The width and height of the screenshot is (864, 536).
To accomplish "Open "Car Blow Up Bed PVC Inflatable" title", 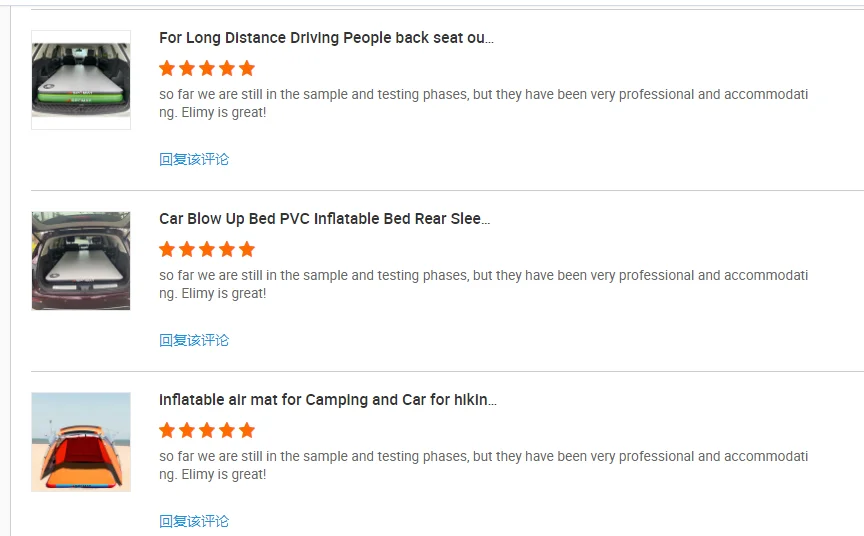I will [x=324, y=219].
